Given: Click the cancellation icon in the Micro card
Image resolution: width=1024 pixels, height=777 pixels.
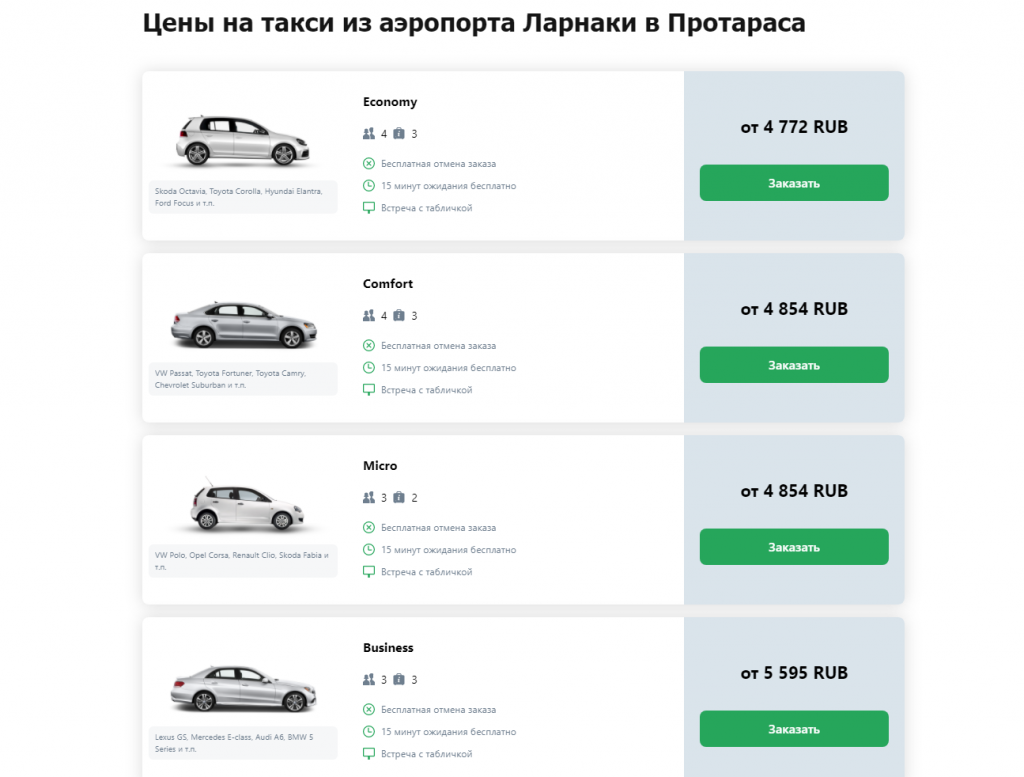Looking at the screenshot, I should click(369, 527).
